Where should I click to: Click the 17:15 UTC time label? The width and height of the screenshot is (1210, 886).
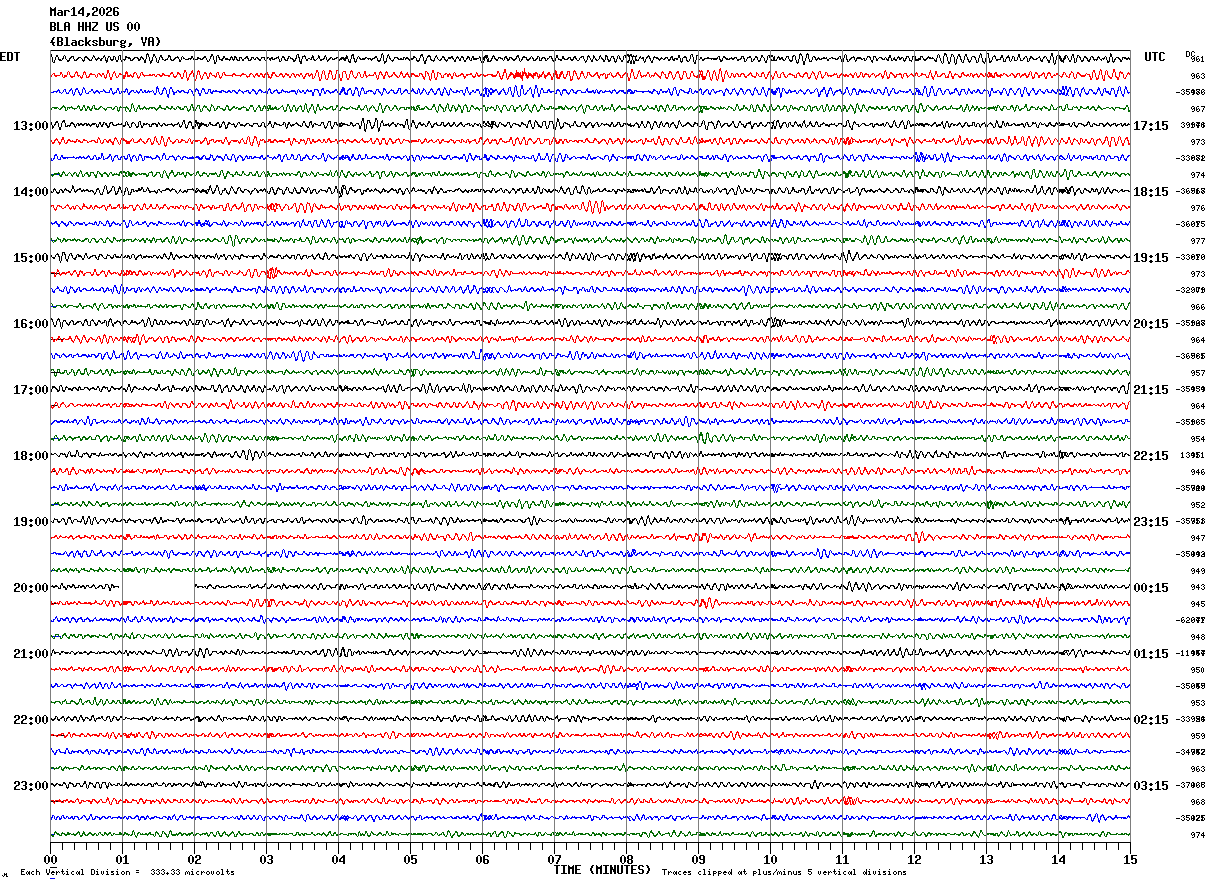1151,126
